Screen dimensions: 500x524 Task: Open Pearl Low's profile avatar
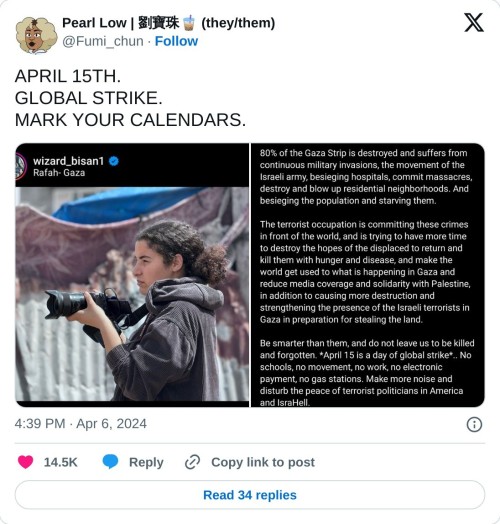[36, 35]
